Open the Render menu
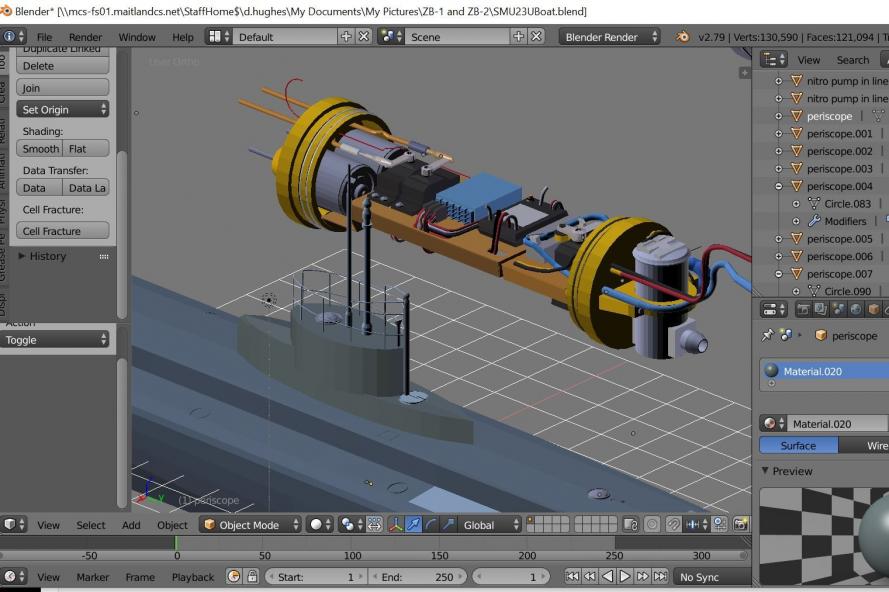This screenshot has width=889, height=592. [x=85, y=37]
